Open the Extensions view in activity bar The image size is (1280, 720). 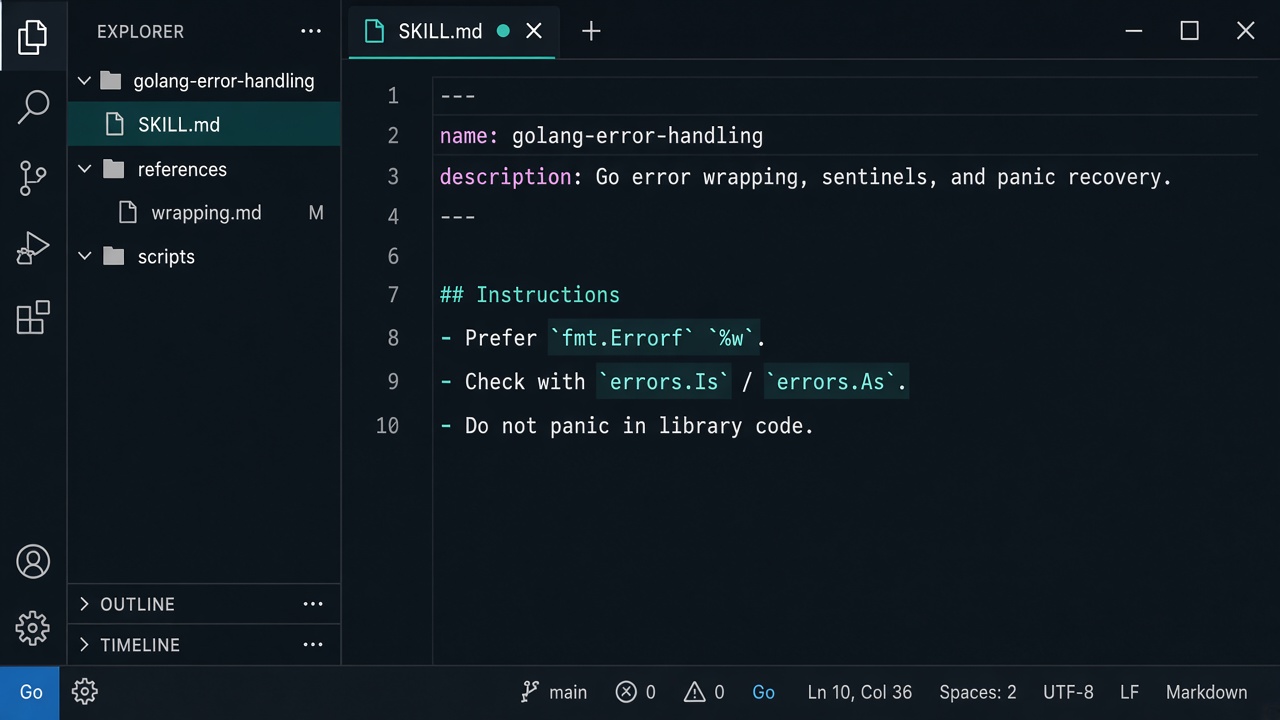33,318
